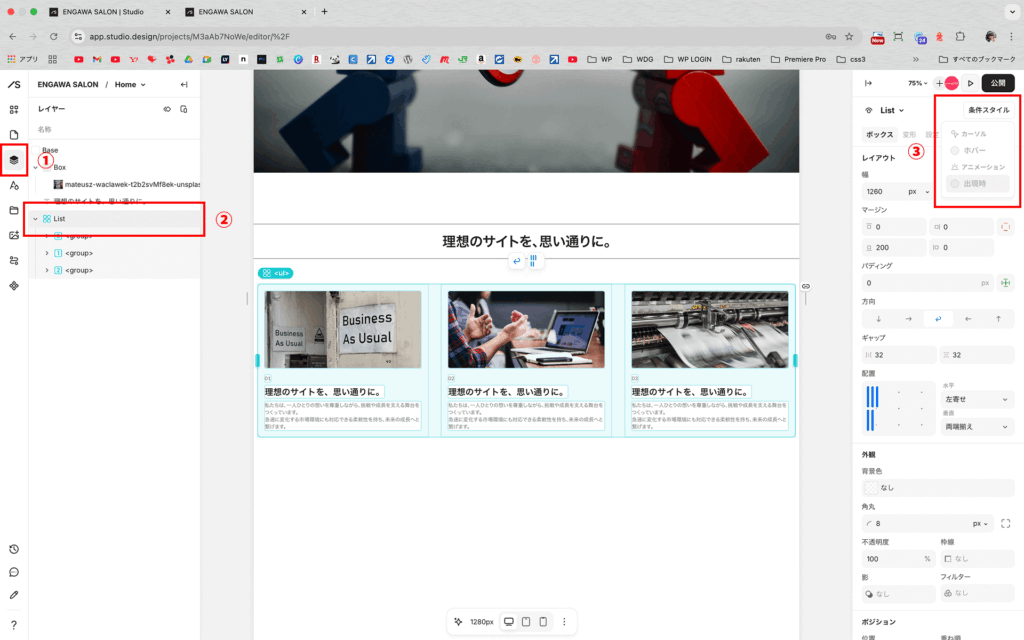The width and height of the screenshot is (1024, 640).
Task: Open the Pages icon in left sidebar
Action: point(14,134)
